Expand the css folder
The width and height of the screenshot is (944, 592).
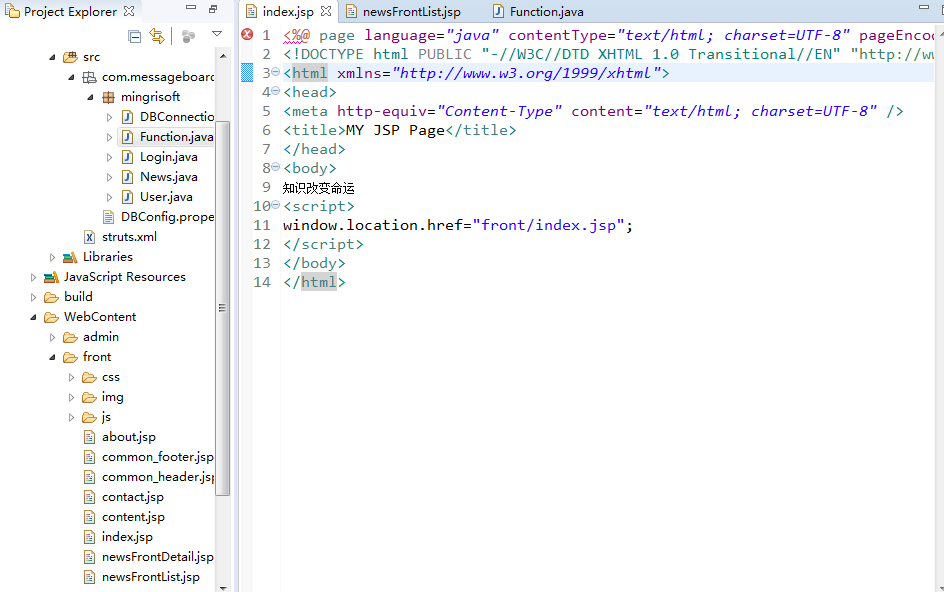coord(71,377)
